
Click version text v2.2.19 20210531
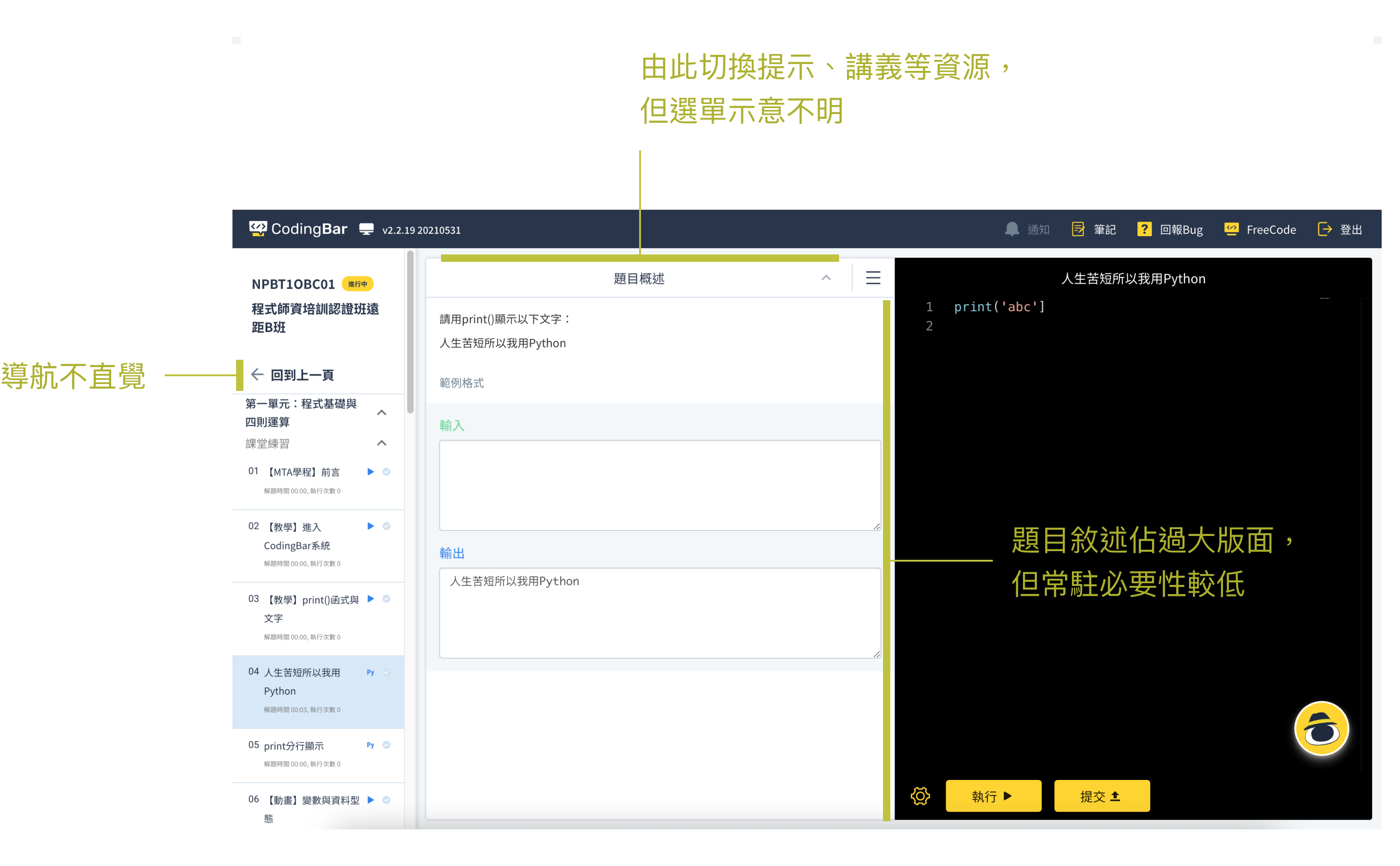(x=421, y=230)
